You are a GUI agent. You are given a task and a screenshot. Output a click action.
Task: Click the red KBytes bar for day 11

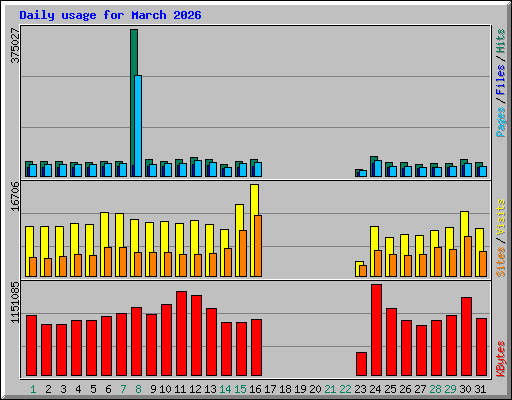click(x=181, y=334)
